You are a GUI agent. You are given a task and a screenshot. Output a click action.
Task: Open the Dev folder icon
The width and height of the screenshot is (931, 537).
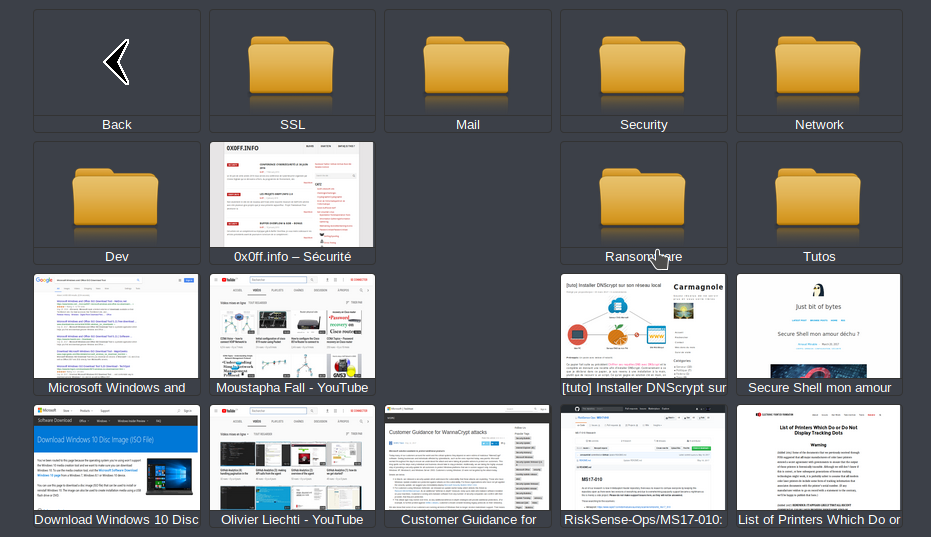(x=116, y=197)
